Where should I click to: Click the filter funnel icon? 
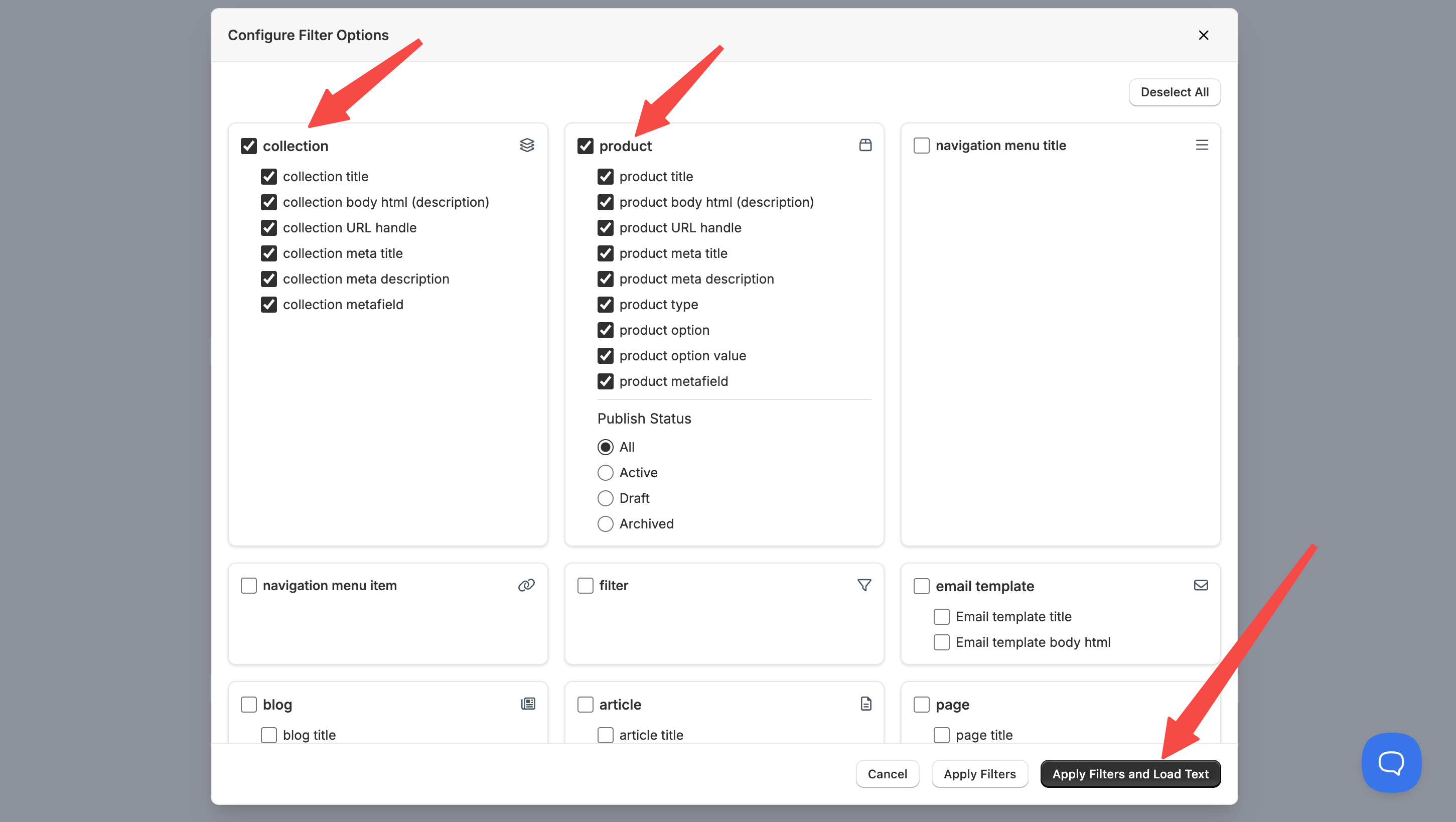point(863,585)
